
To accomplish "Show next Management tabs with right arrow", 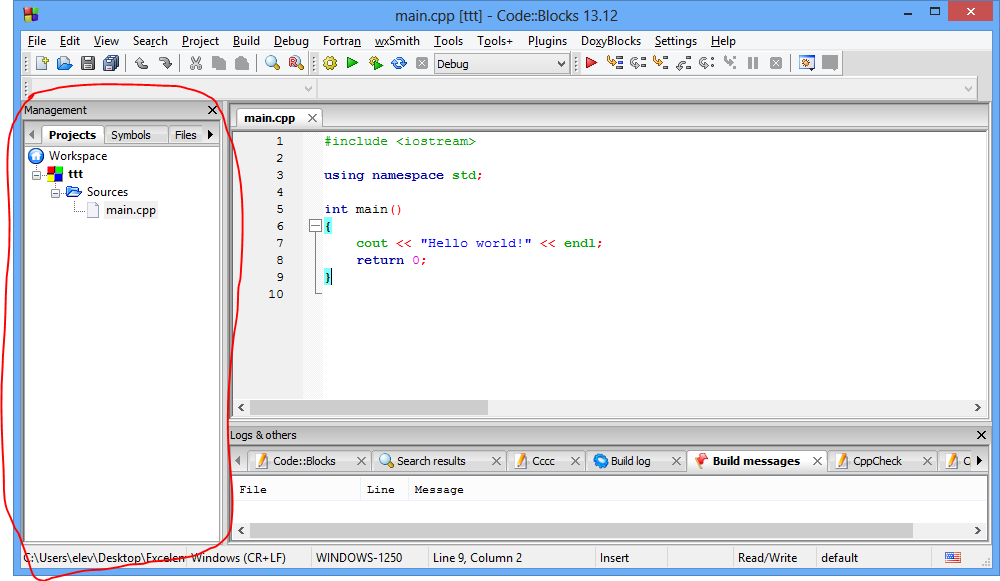I will (210, 135).
